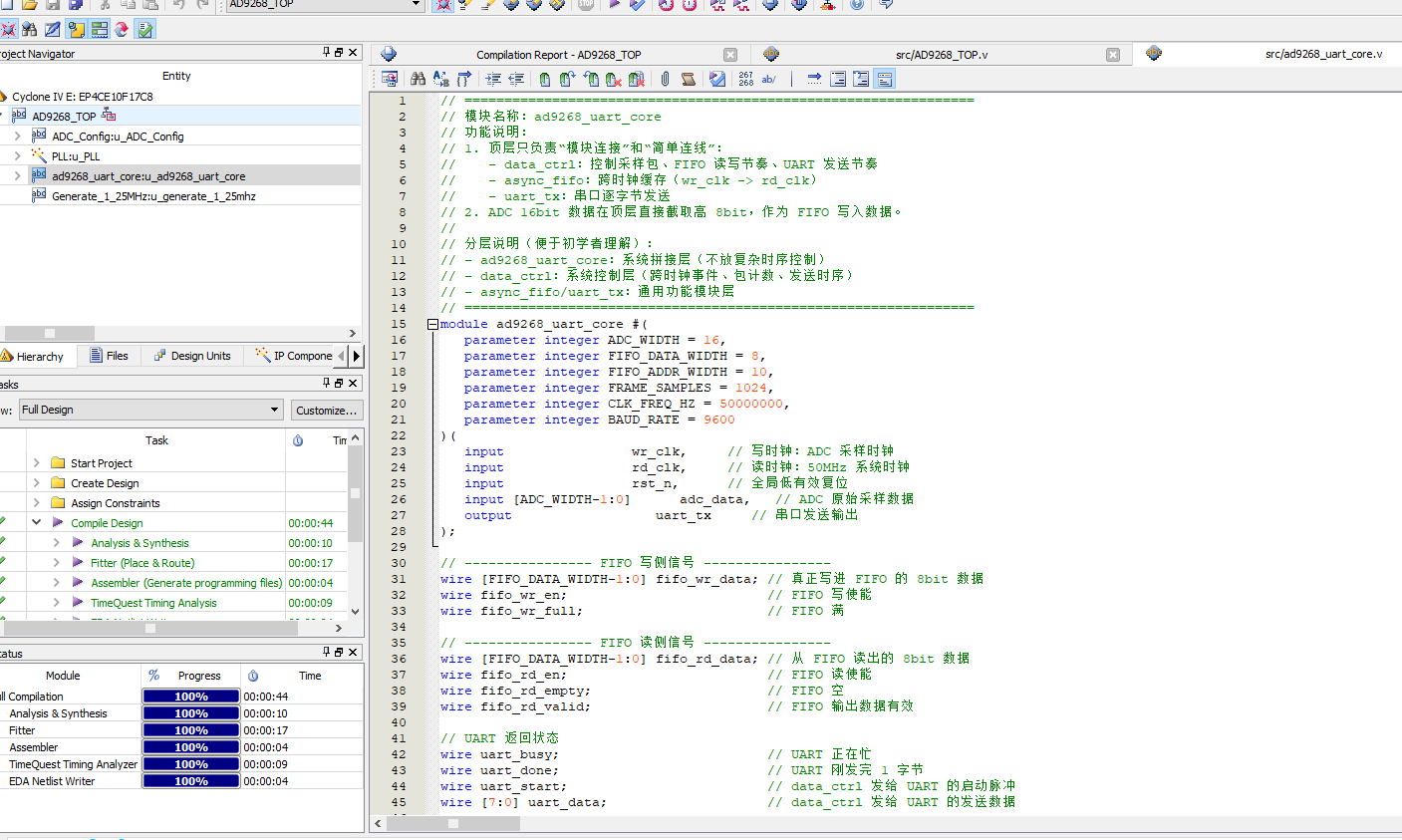
Task: Open Find with the binoculars icon
Action: pos(418,79)
